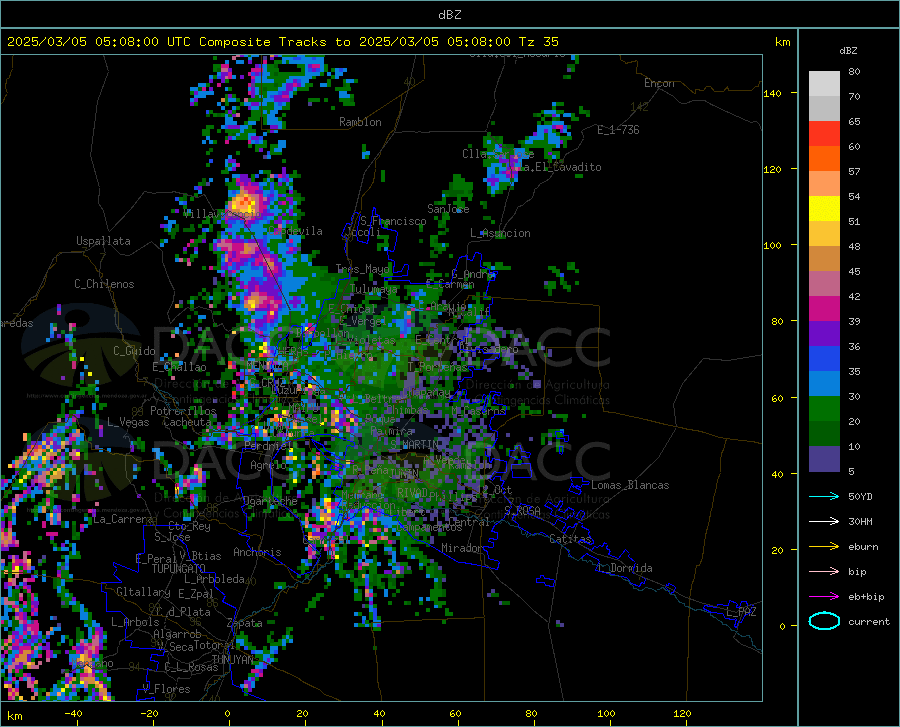Screen dimensions: 900x727
Task: Click the cyan 50YD arrow in legend
Action: pos(824,496)
